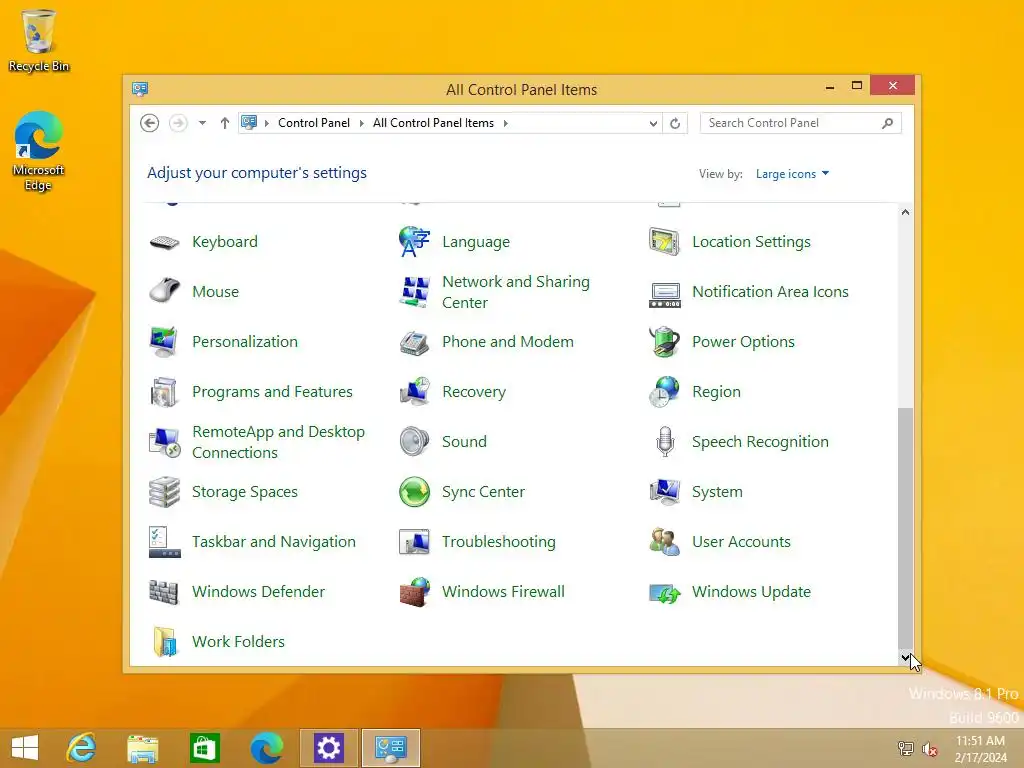Click the taskbar clock and date
Screen dimensions: 1024x768
[980, 749]
